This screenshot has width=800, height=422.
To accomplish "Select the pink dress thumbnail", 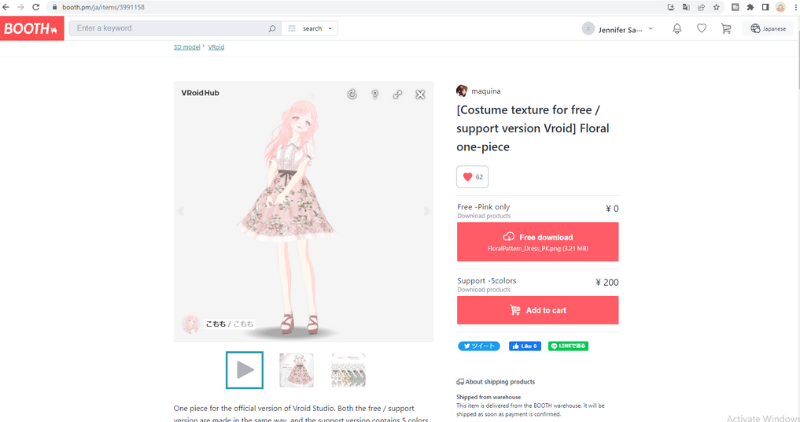I will coord(296,370).
